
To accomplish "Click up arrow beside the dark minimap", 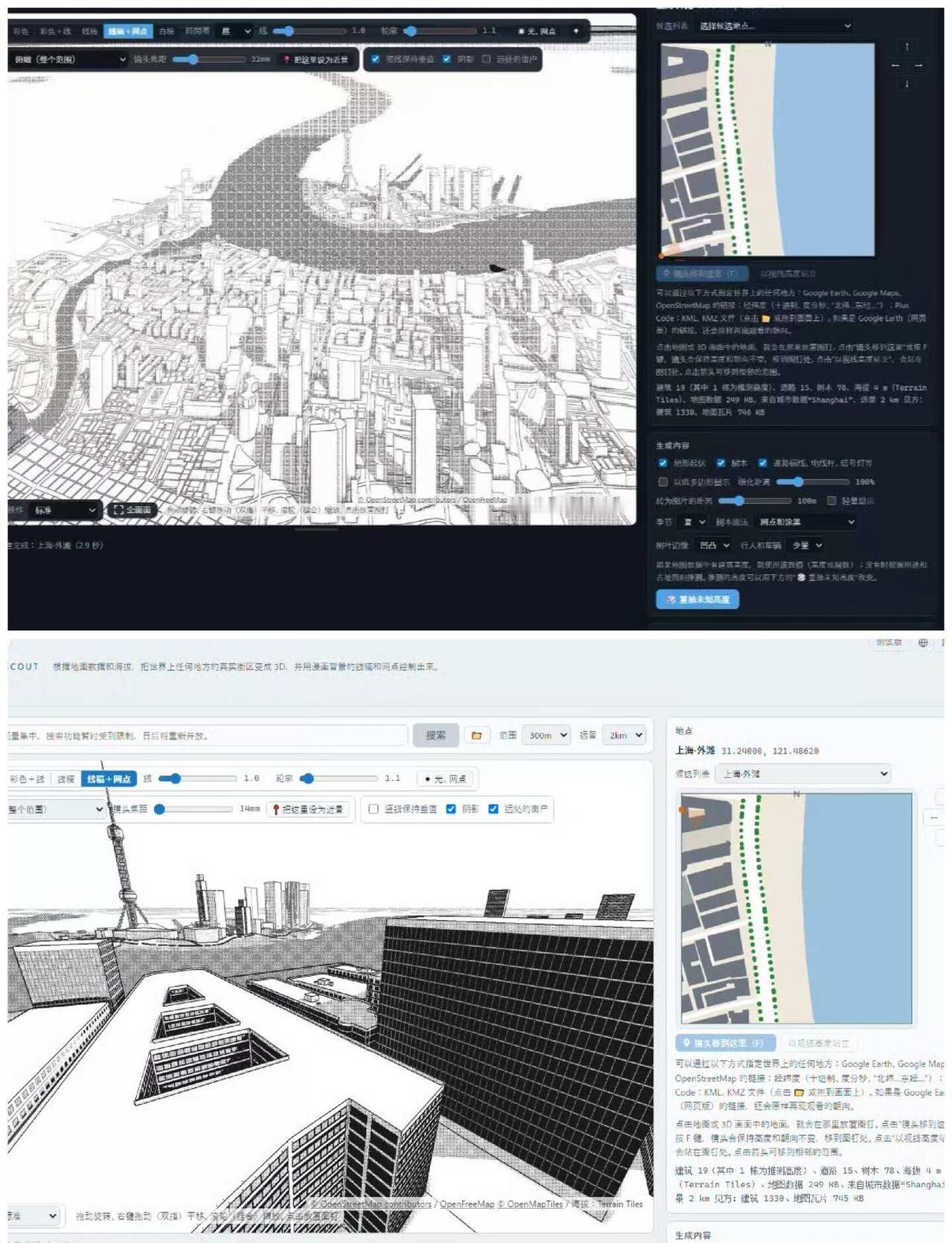I will point(907,46).
